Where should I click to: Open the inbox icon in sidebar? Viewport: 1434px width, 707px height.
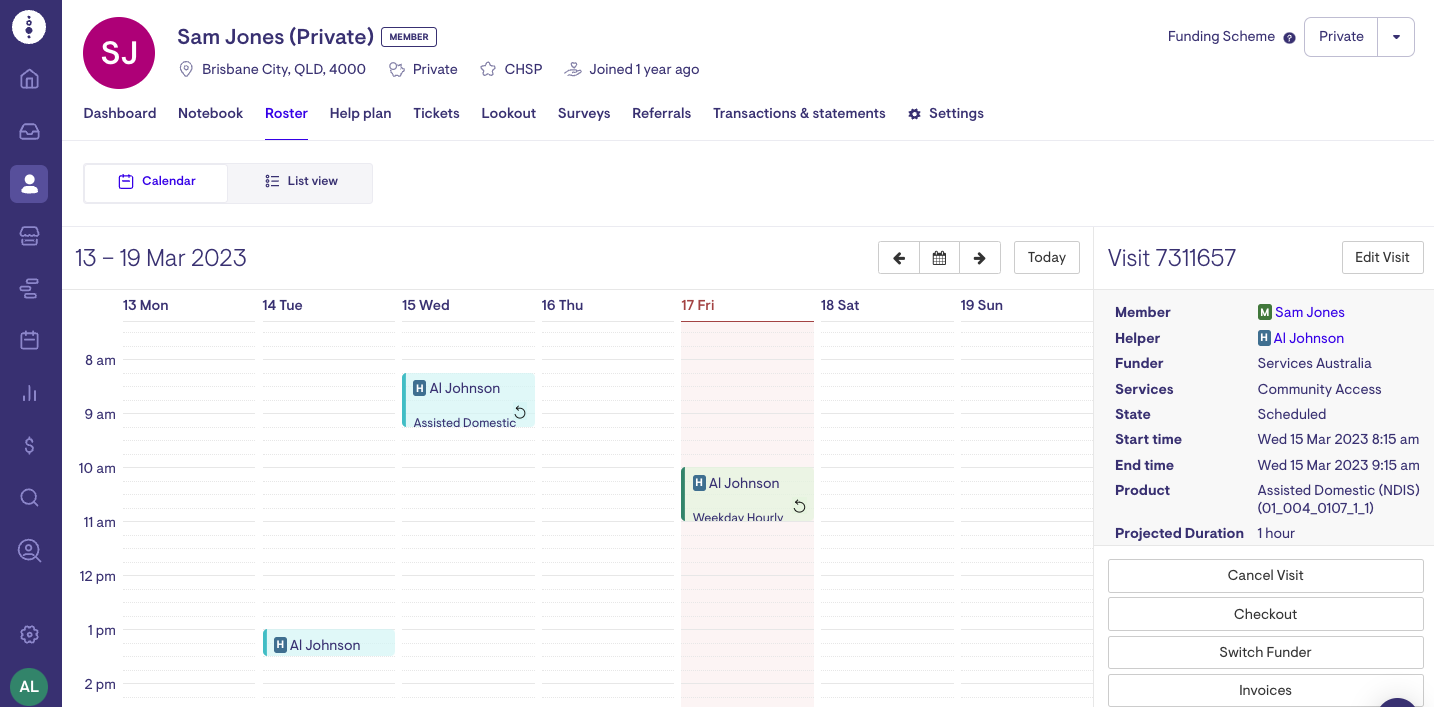(x=29, y=132)
